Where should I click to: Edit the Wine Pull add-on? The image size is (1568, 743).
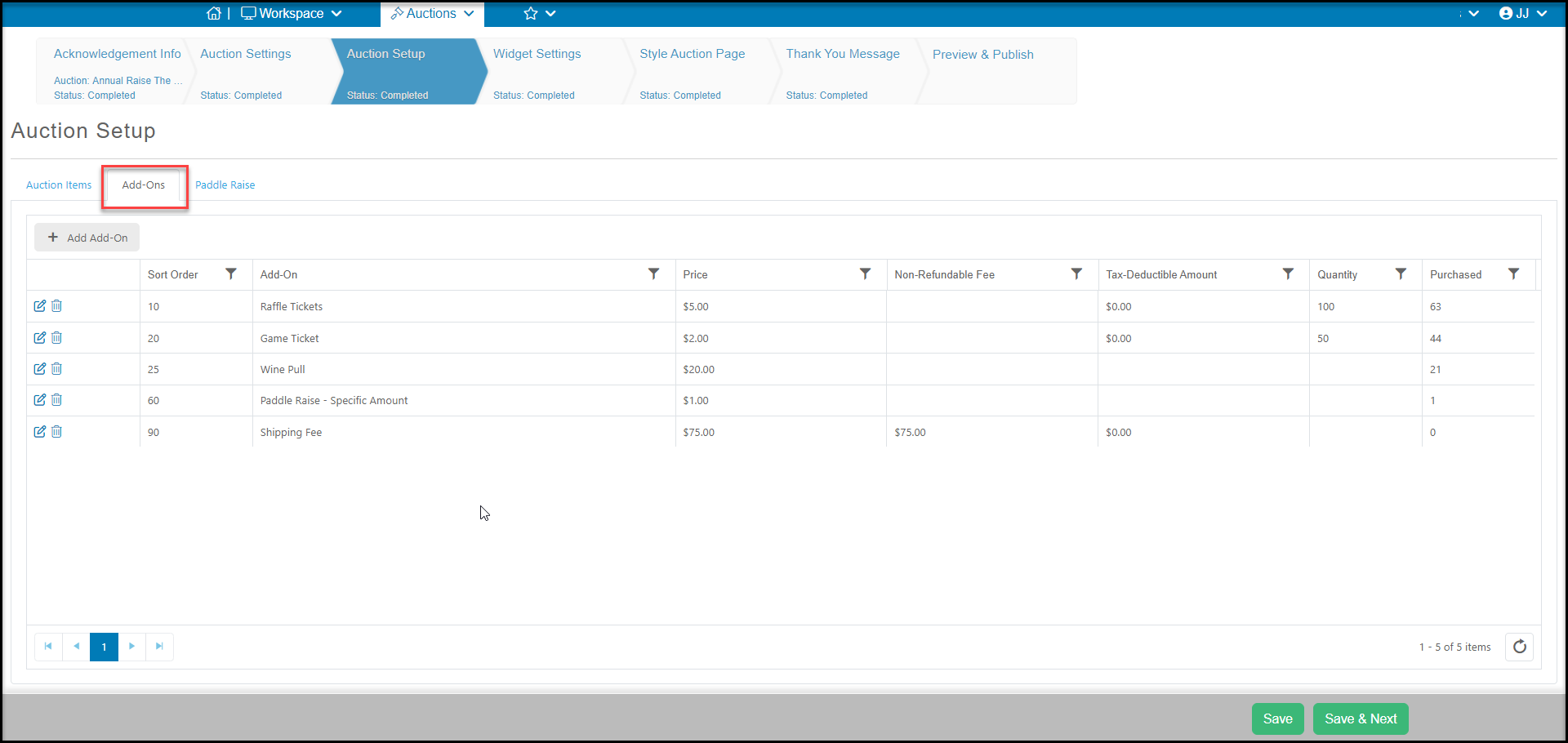pyautogui.click(x=39, y=369)
